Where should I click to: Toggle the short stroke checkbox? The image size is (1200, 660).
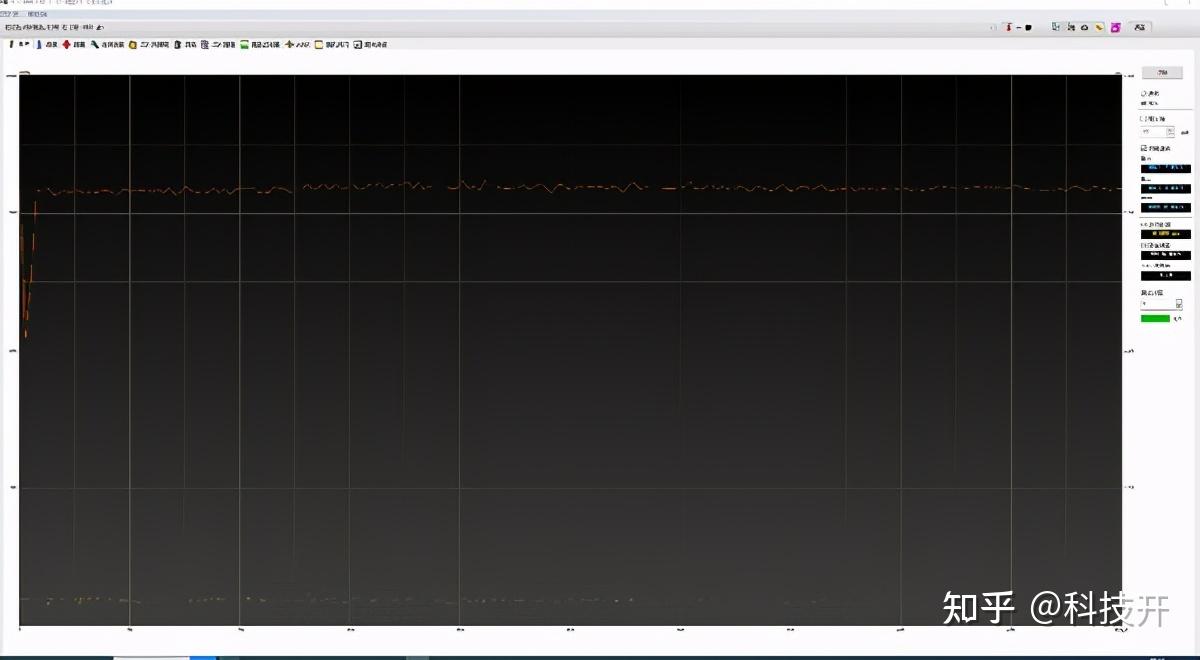[x=1143, y=119]
